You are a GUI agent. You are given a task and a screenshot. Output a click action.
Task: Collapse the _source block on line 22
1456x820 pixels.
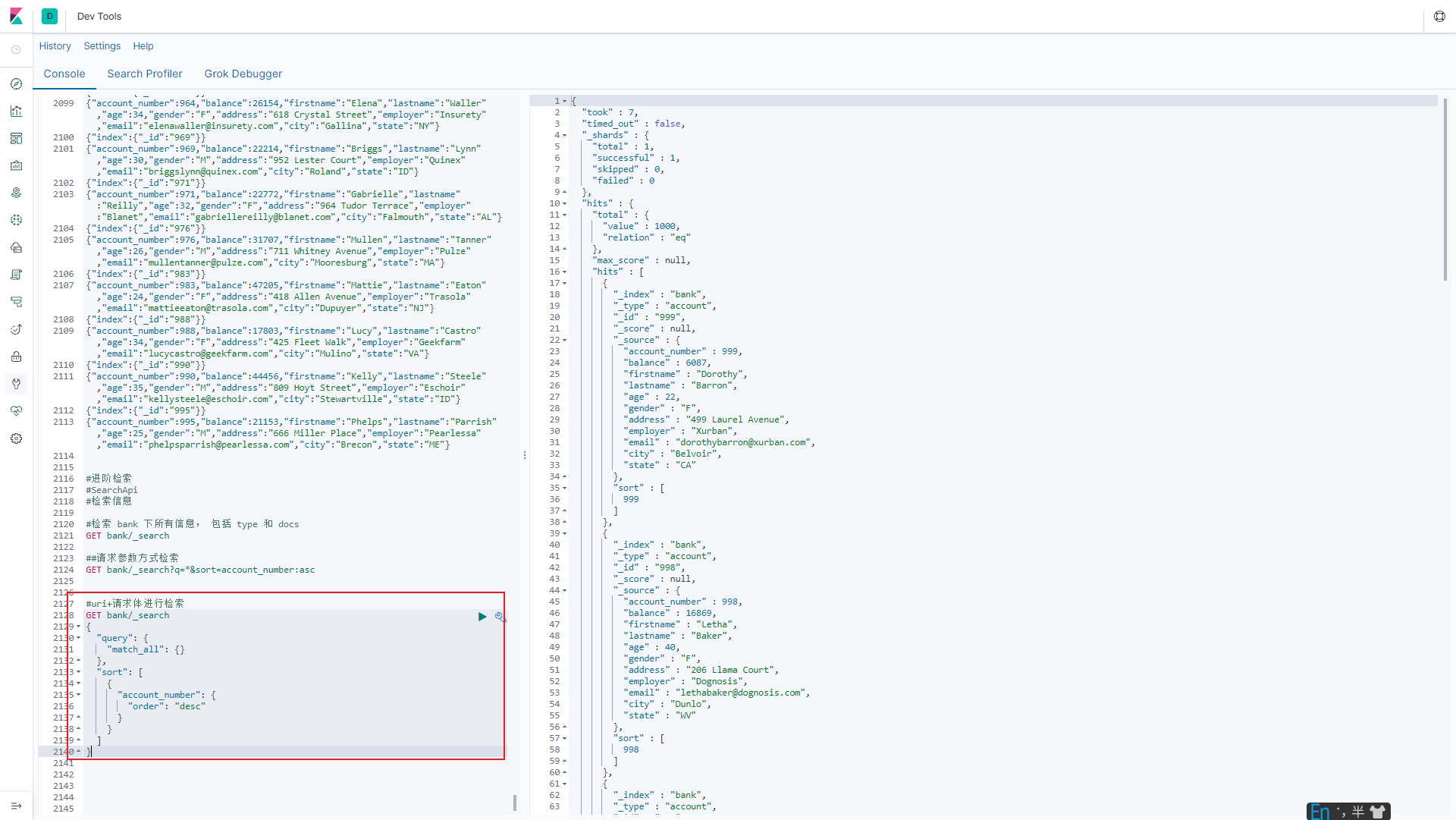point(564,339)
